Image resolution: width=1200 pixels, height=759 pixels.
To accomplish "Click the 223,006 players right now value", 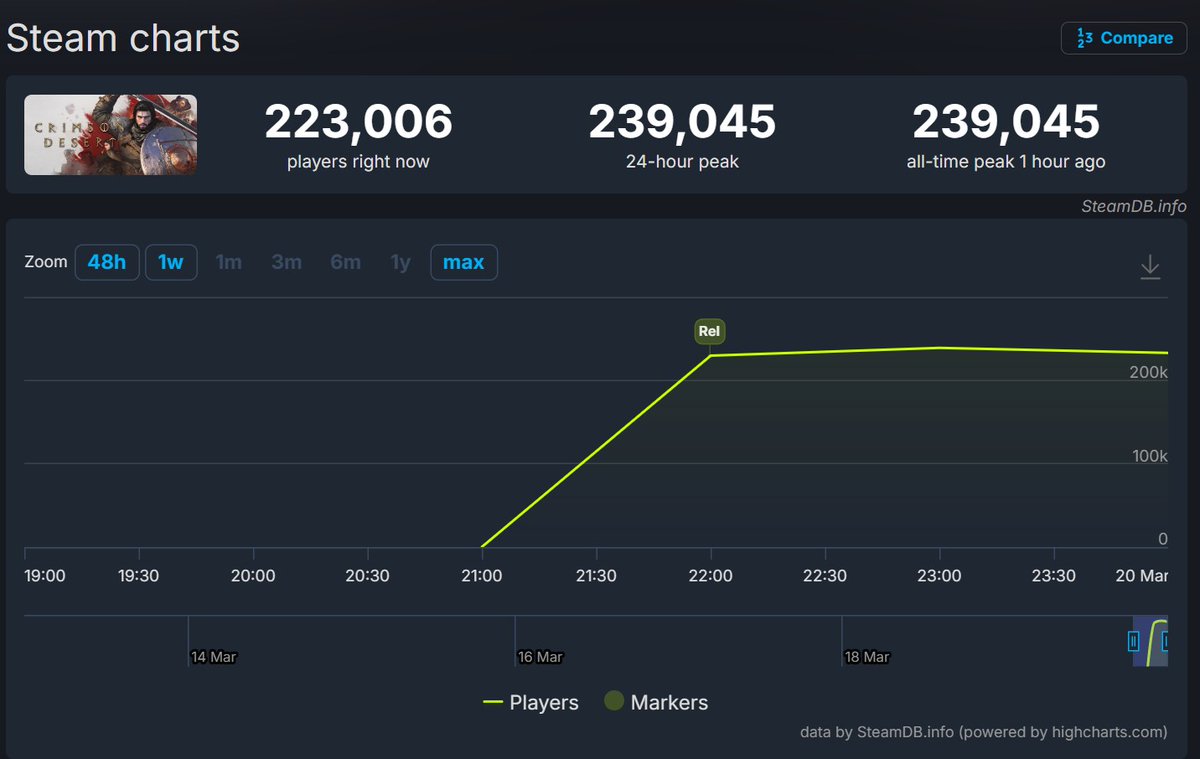I will point(358,122).
